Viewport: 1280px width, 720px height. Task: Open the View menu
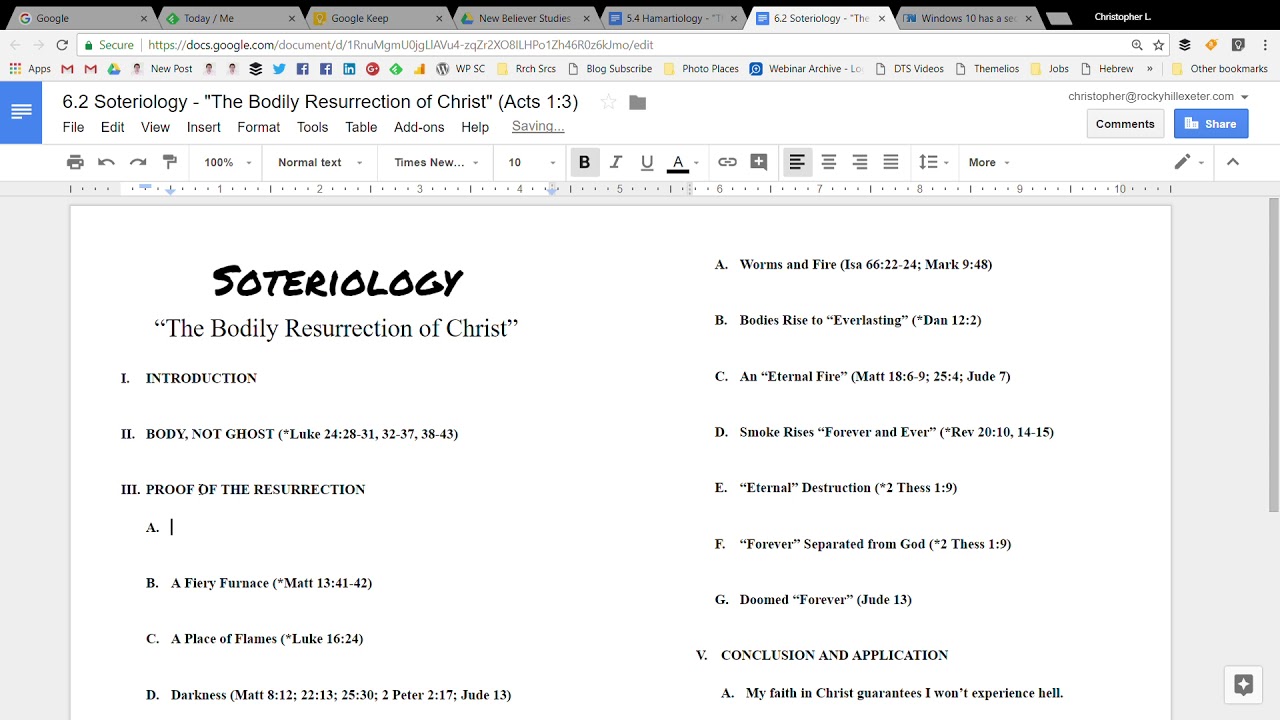point(155,127)
